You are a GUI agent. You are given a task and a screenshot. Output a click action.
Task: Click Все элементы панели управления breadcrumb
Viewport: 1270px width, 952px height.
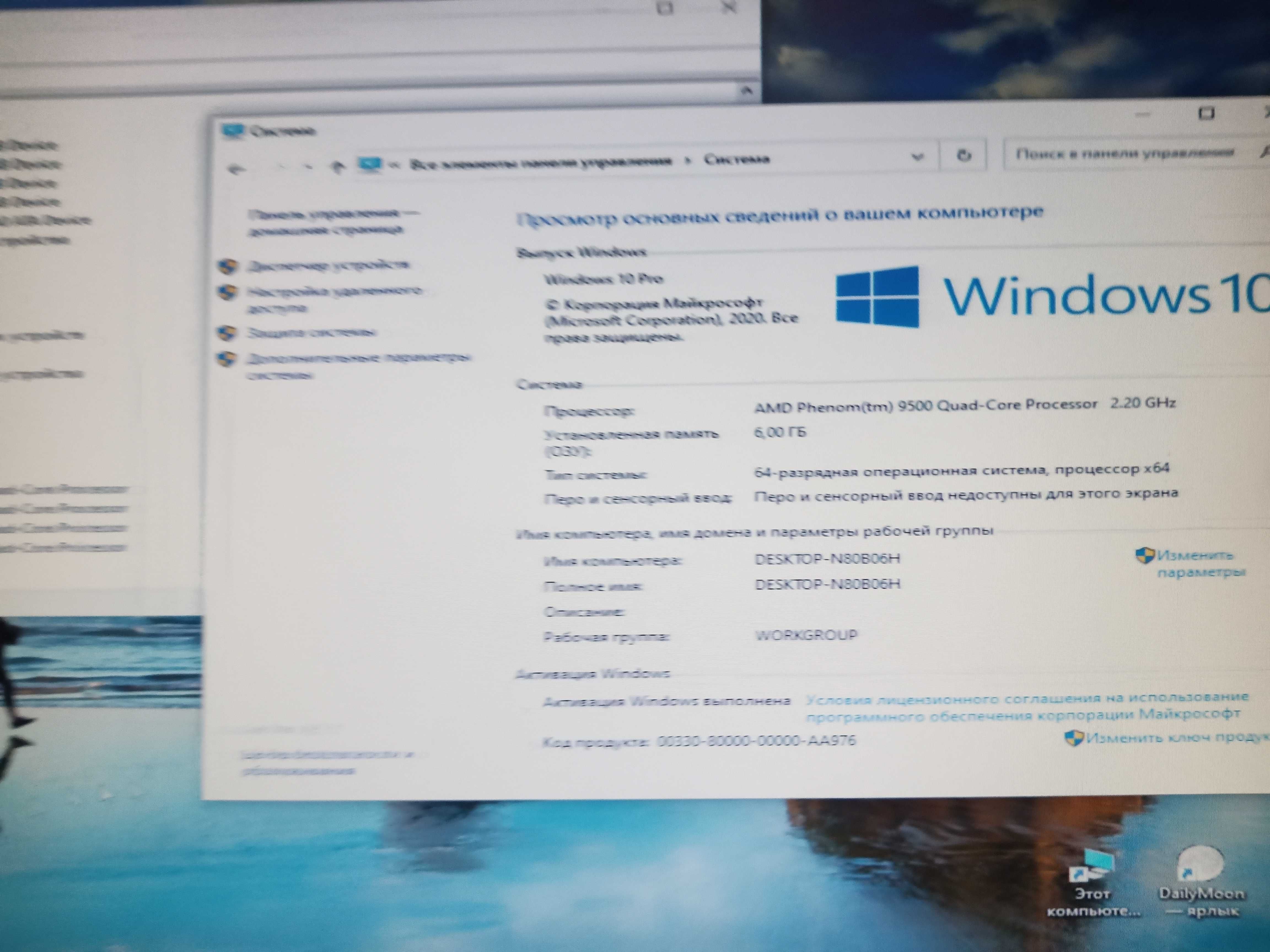coord(540,163)
